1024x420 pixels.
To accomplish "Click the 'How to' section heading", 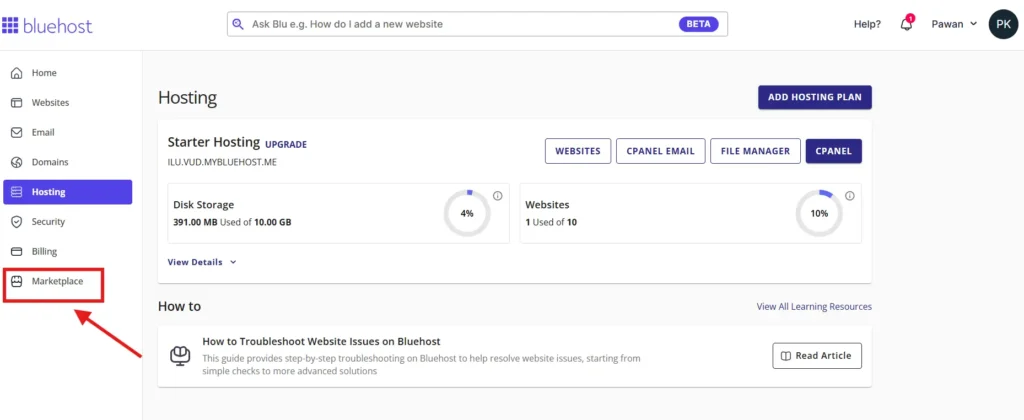I will (180, 306).
